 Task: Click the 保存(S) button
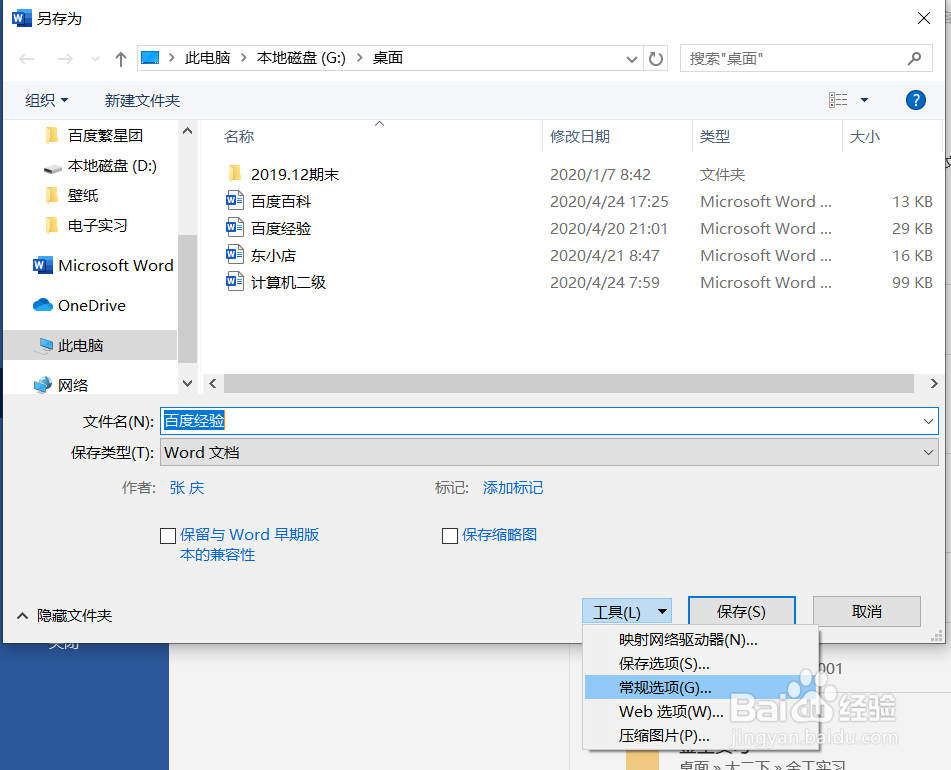click(741, 612)
